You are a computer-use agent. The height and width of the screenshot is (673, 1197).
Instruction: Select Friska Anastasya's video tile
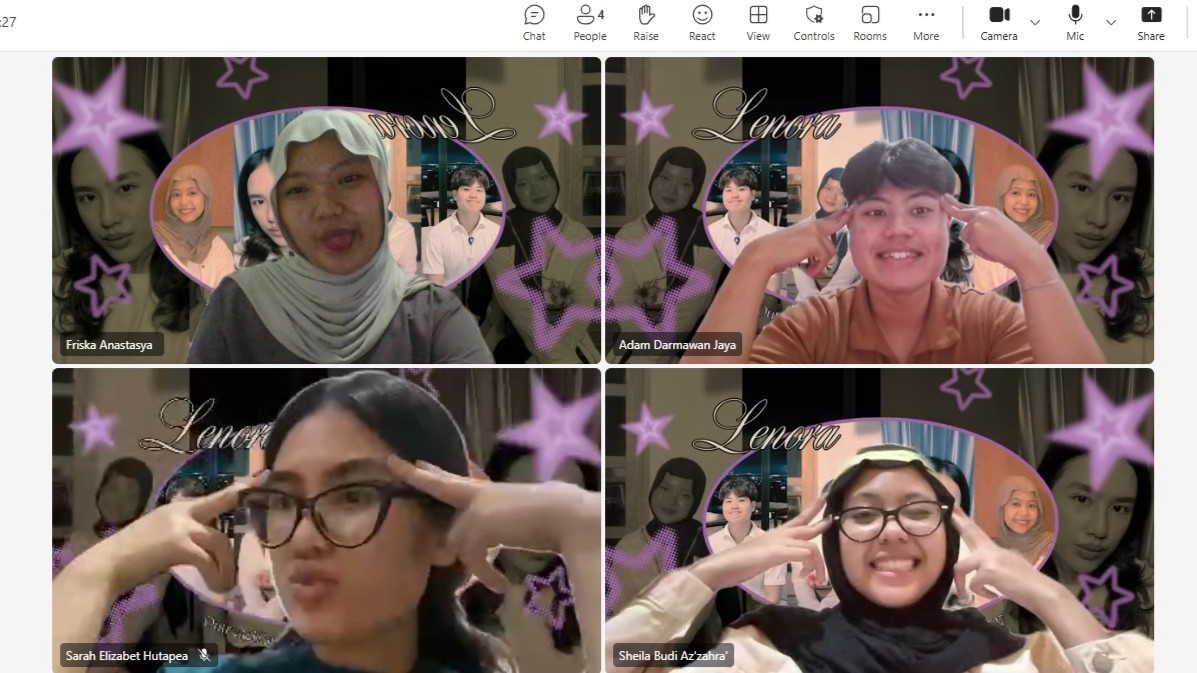[x=327, y=210]
